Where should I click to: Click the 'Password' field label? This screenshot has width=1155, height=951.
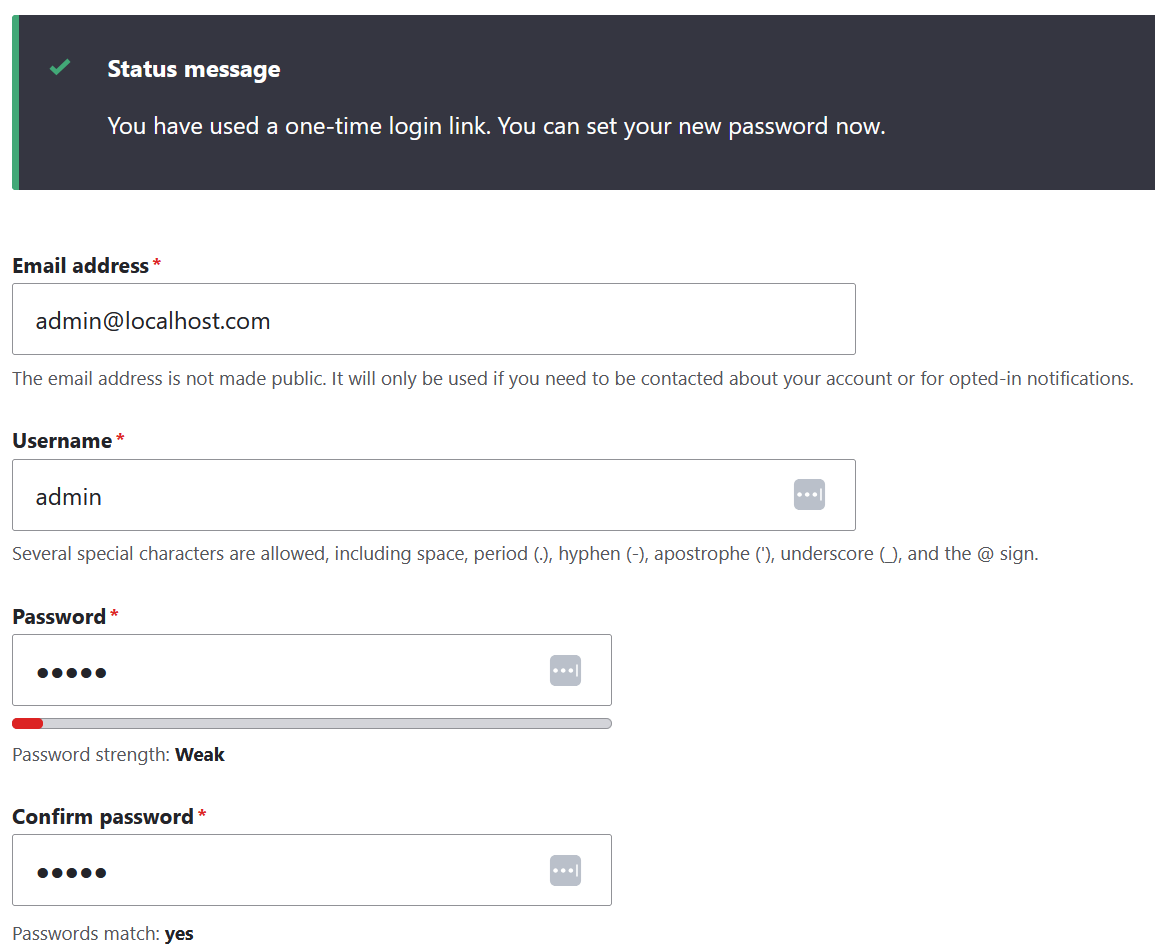(x=59, y=617)
